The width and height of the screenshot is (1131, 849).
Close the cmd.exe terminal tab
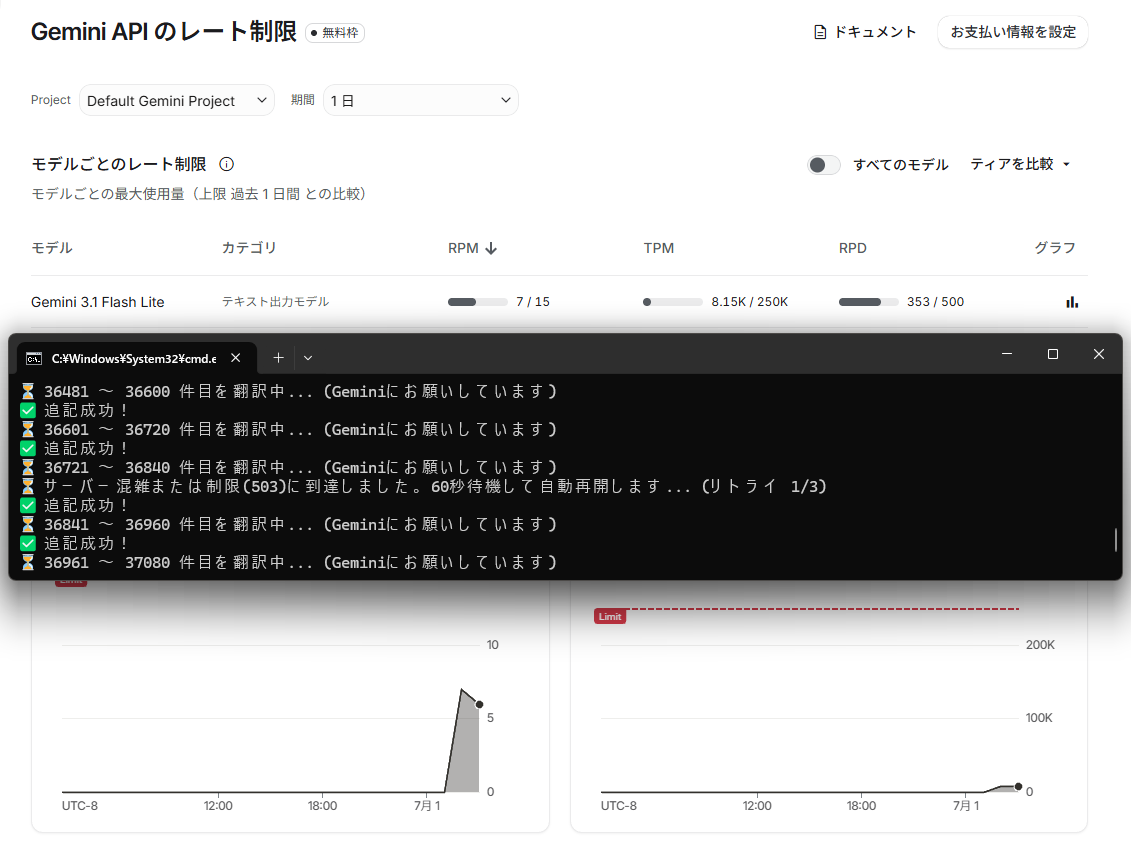[235, 358]
